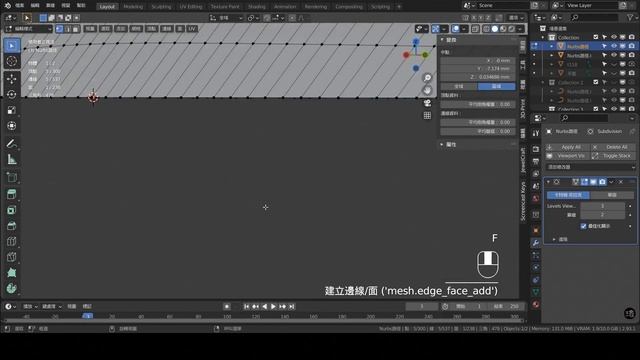Switch to the Shading workspace tab

click(257, 7)
